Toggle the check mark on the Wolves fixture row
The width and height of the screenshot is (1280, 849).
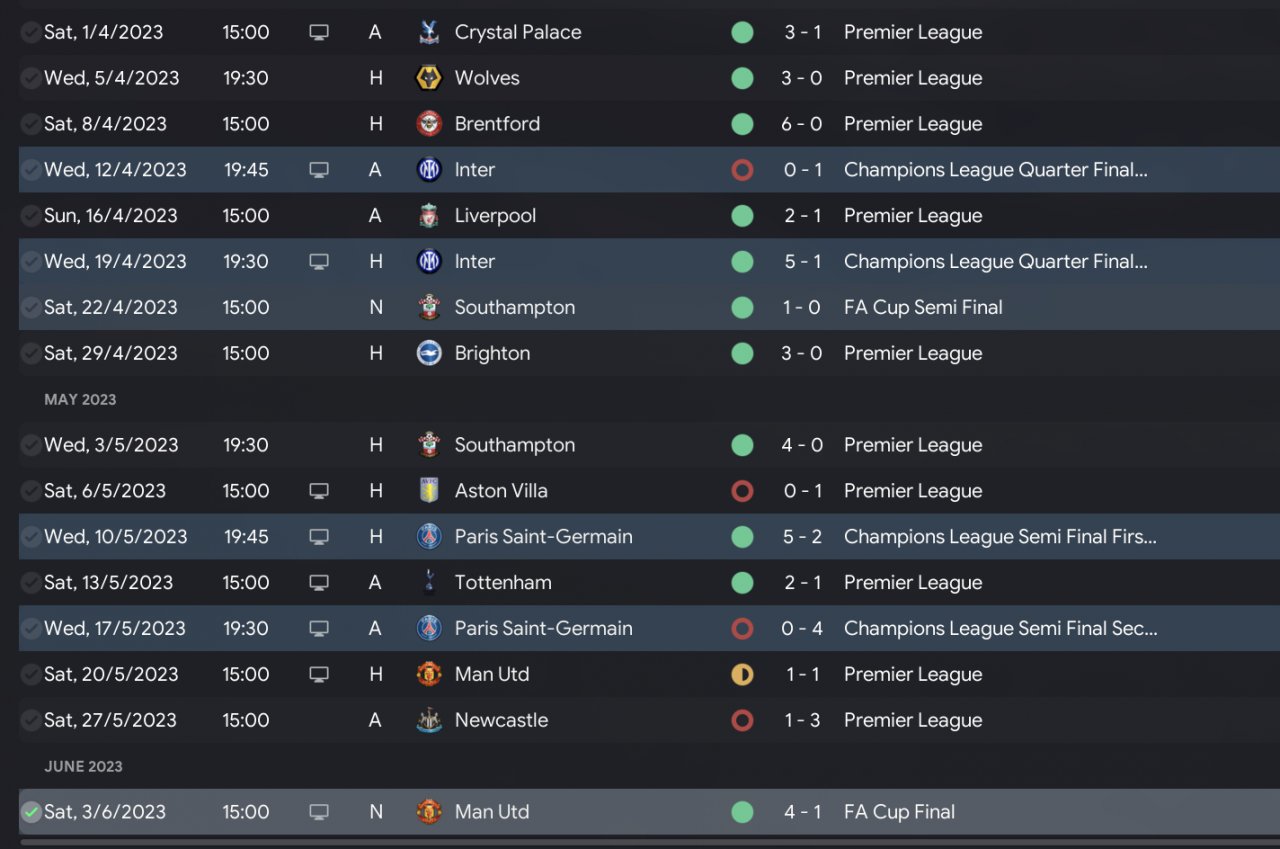pyautogui.click(x=31, y=78)
